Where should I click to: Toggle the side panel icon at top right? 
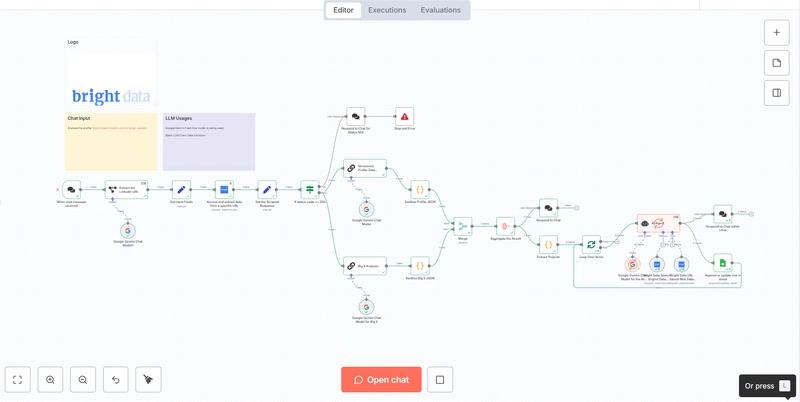click(x=777, y=93)
